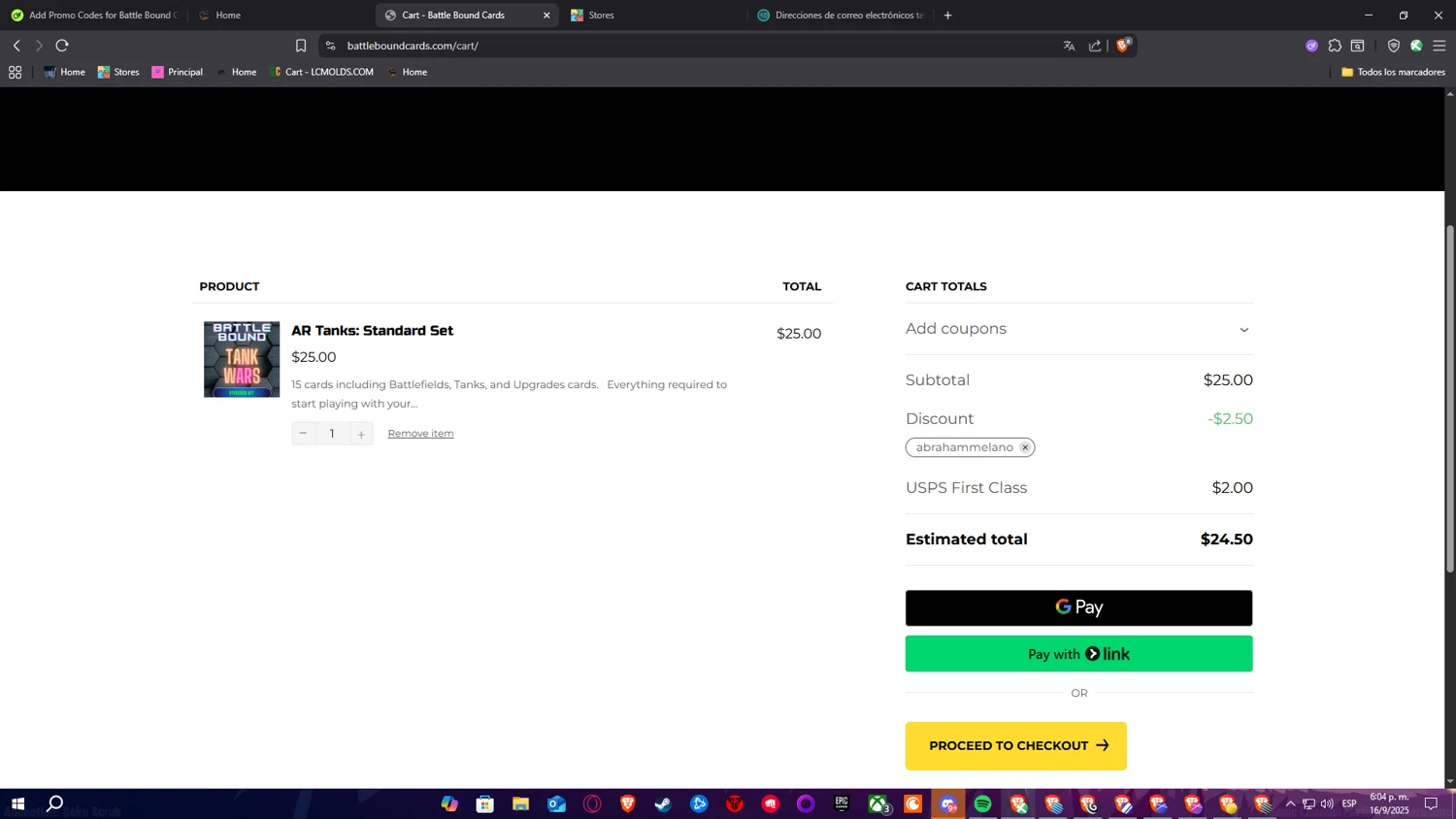Open the browser extensions puzzle icon
Screen dimensions: 1456x819
point(1335,46)
